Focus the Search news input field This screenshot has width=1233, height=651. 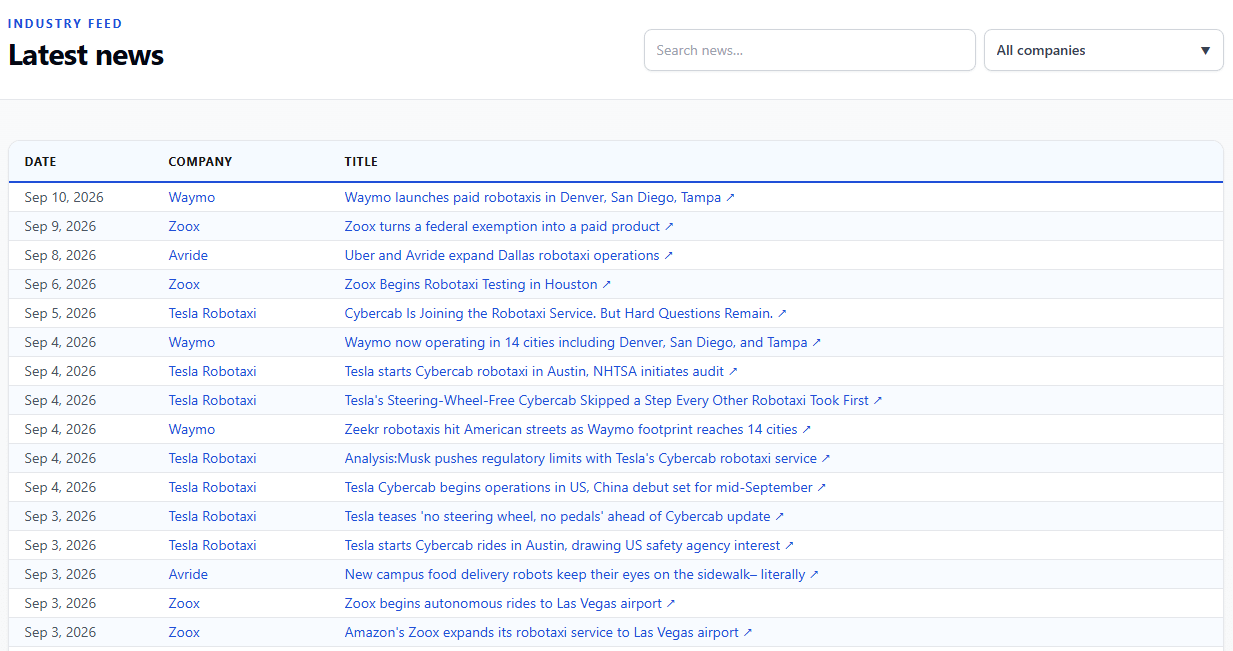(x=809, y=50)
